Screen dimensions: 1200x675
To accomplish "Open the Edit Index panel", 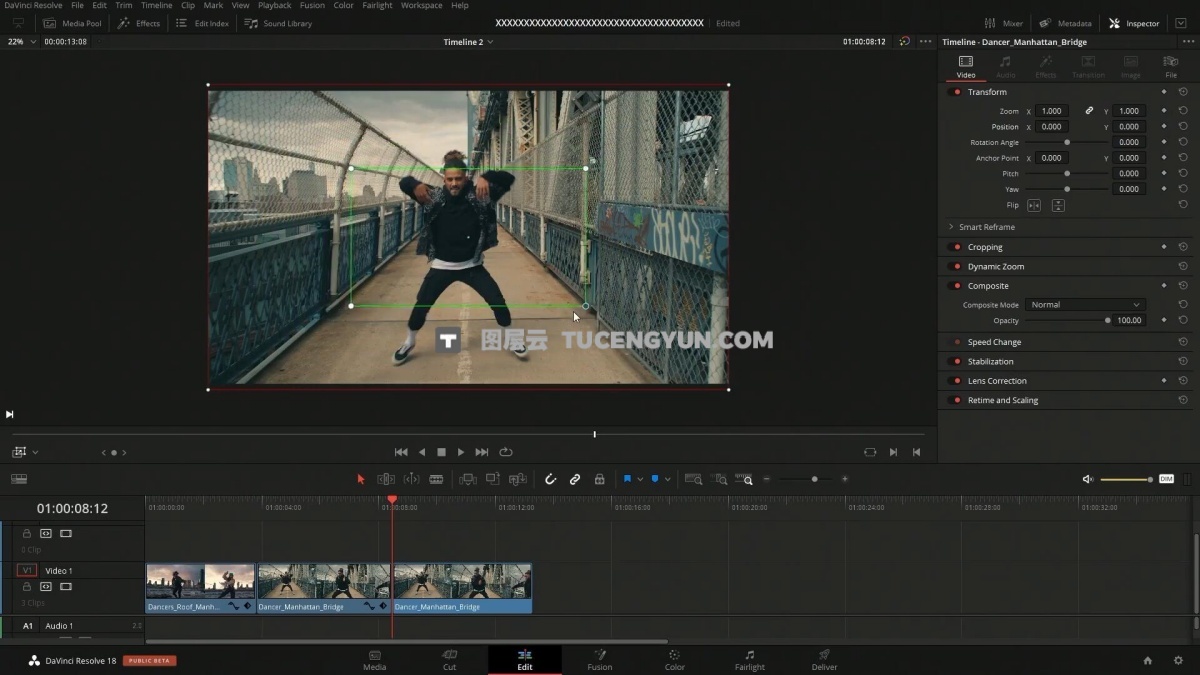I will [x=202, y=23].
